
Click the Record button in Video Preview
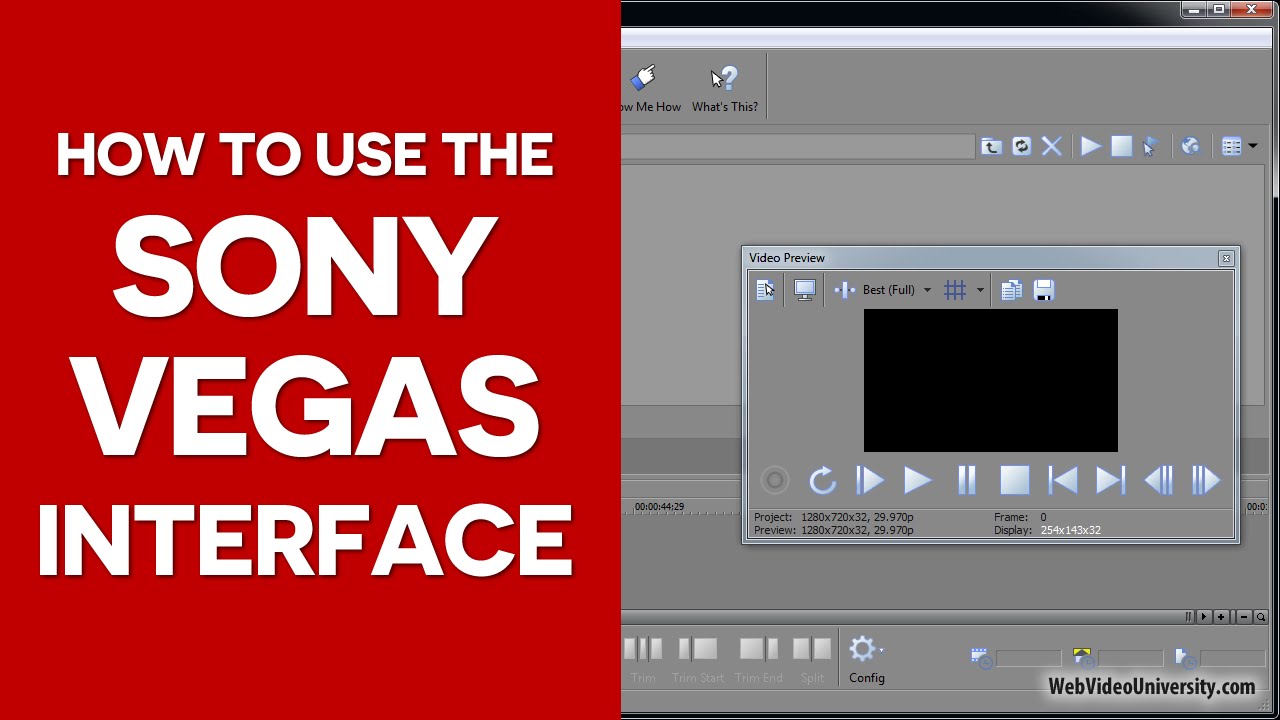(774, 481)
